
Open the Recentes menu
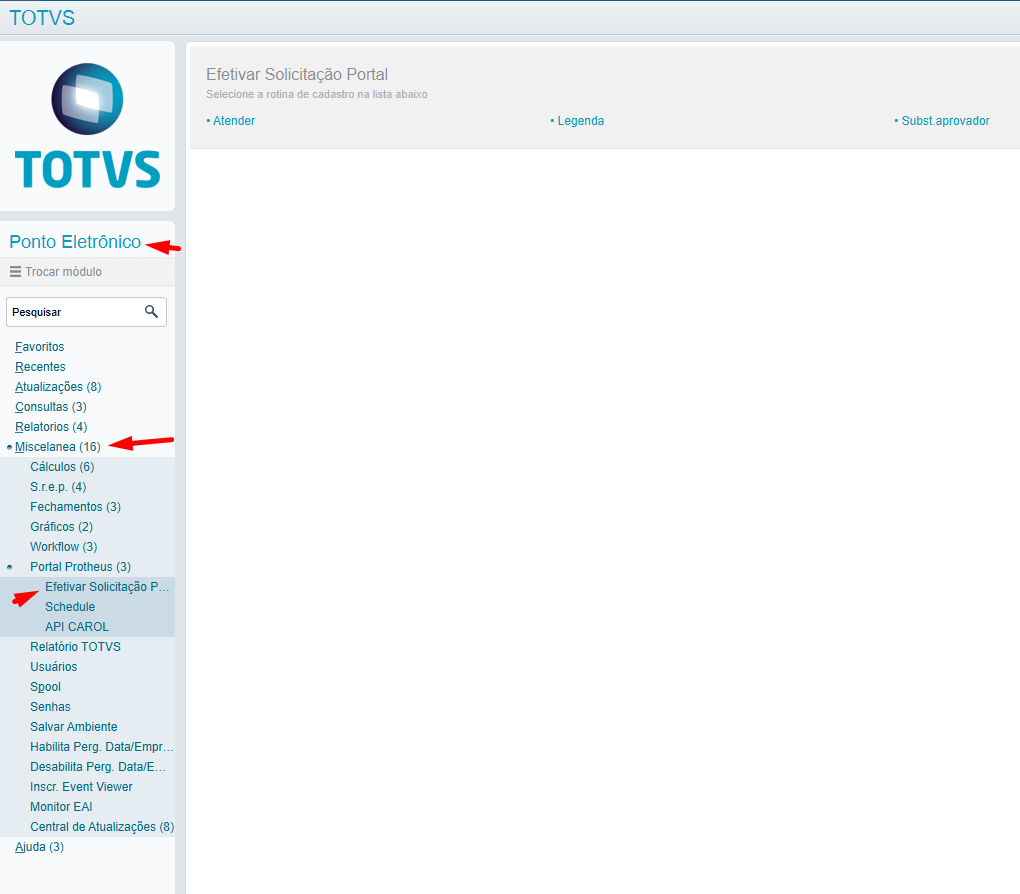(x=40, y=367)
